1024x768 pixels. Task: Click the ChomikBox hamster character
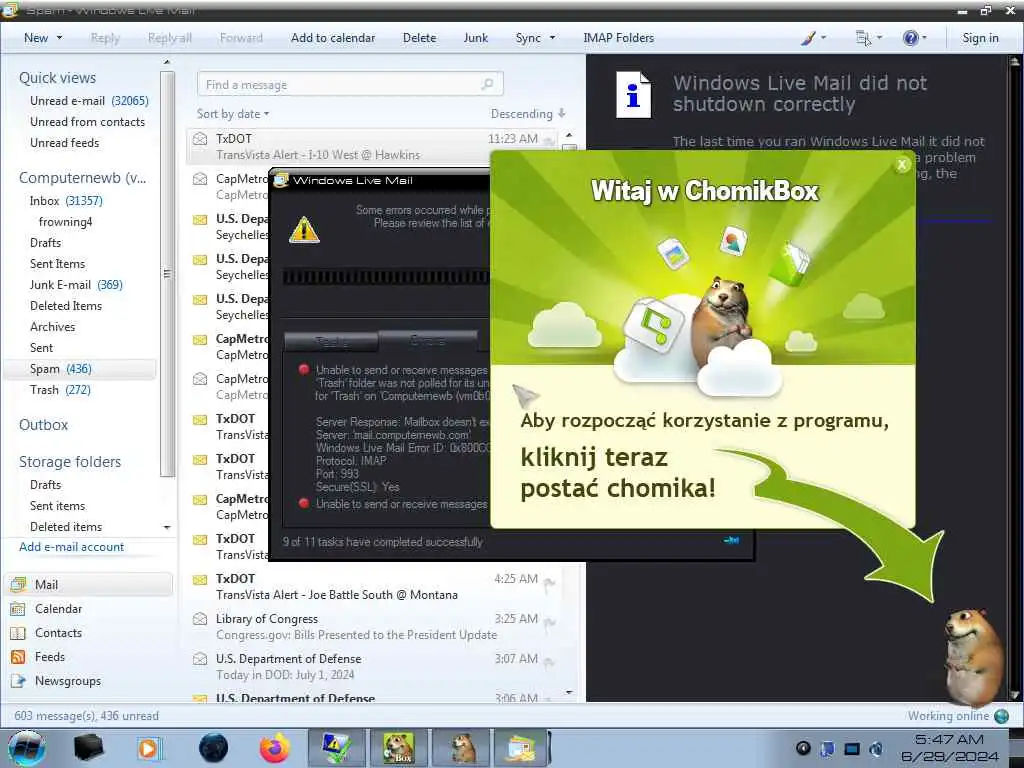[973, 656]
